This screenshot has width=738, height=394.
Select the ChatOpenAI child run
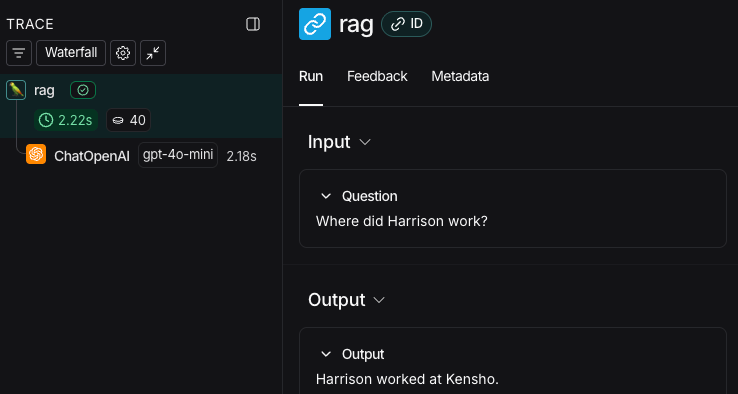[141, 155]
